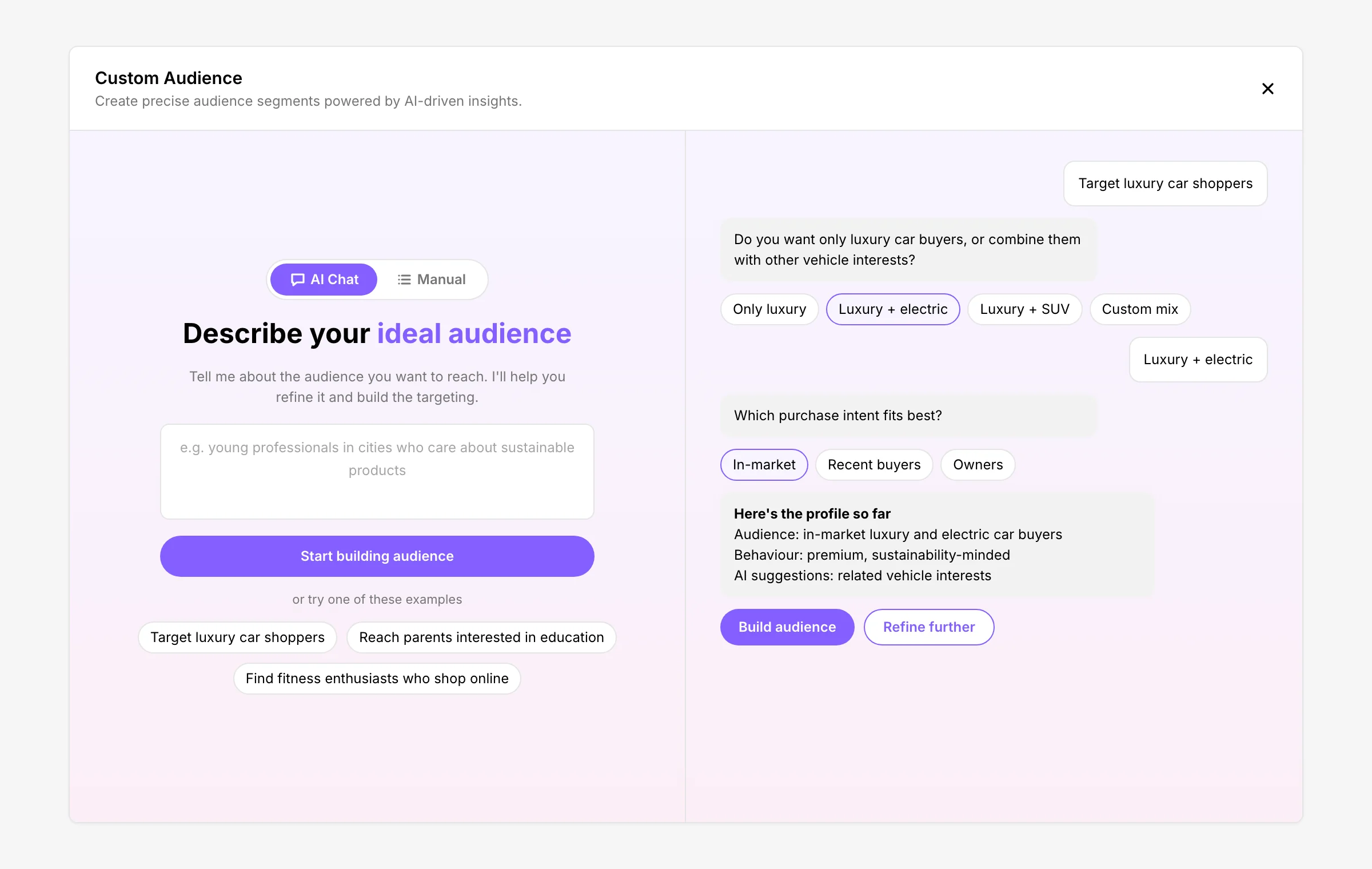The image size is (1372, 869).
Task: Click 'or try one of these examples' text
Action: tap(377, 599)
